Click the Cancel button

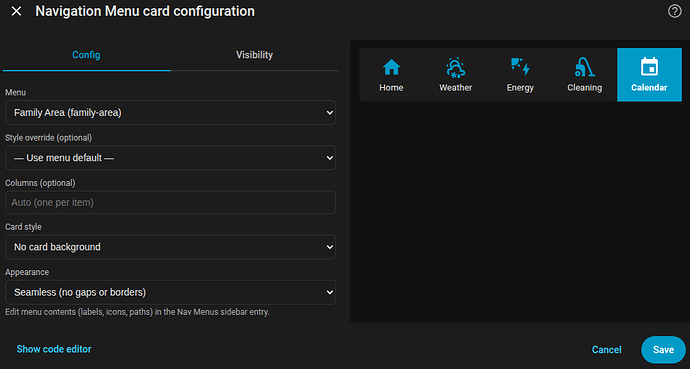click(606, 350)
